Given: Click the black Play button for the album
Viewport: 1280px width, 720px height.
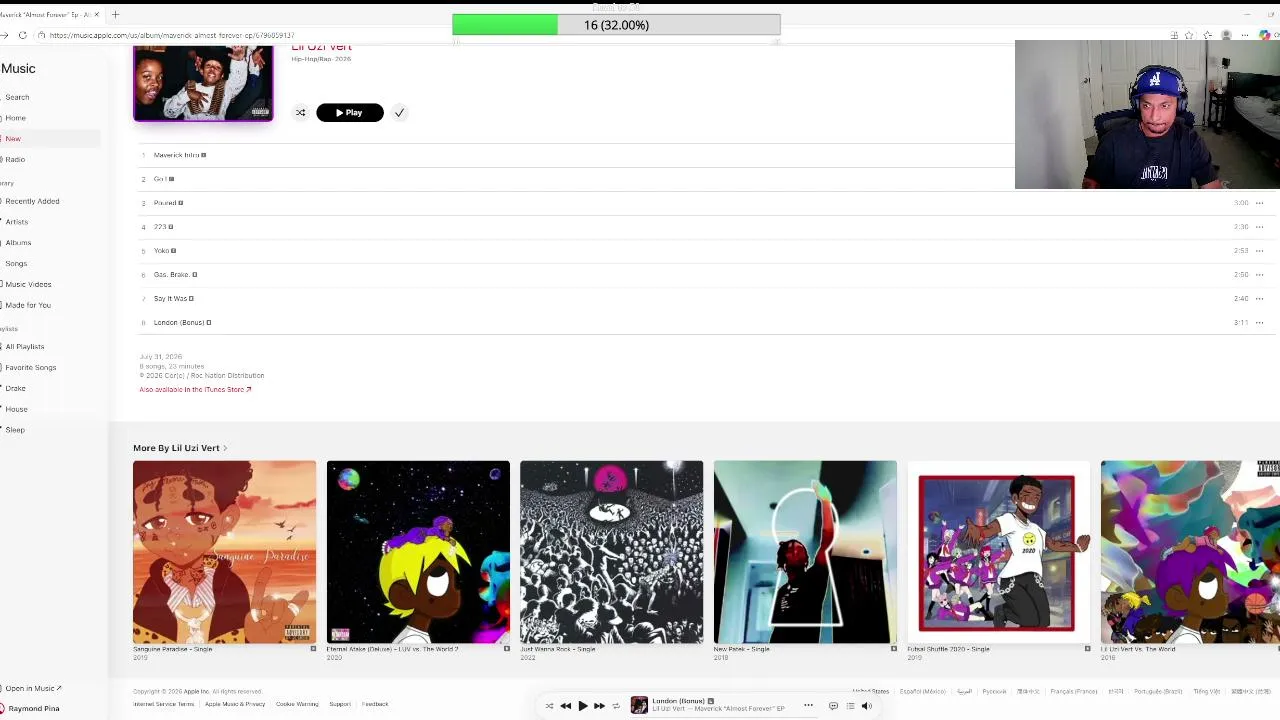Looking at the screenshot, I should [x=350, y=113].
